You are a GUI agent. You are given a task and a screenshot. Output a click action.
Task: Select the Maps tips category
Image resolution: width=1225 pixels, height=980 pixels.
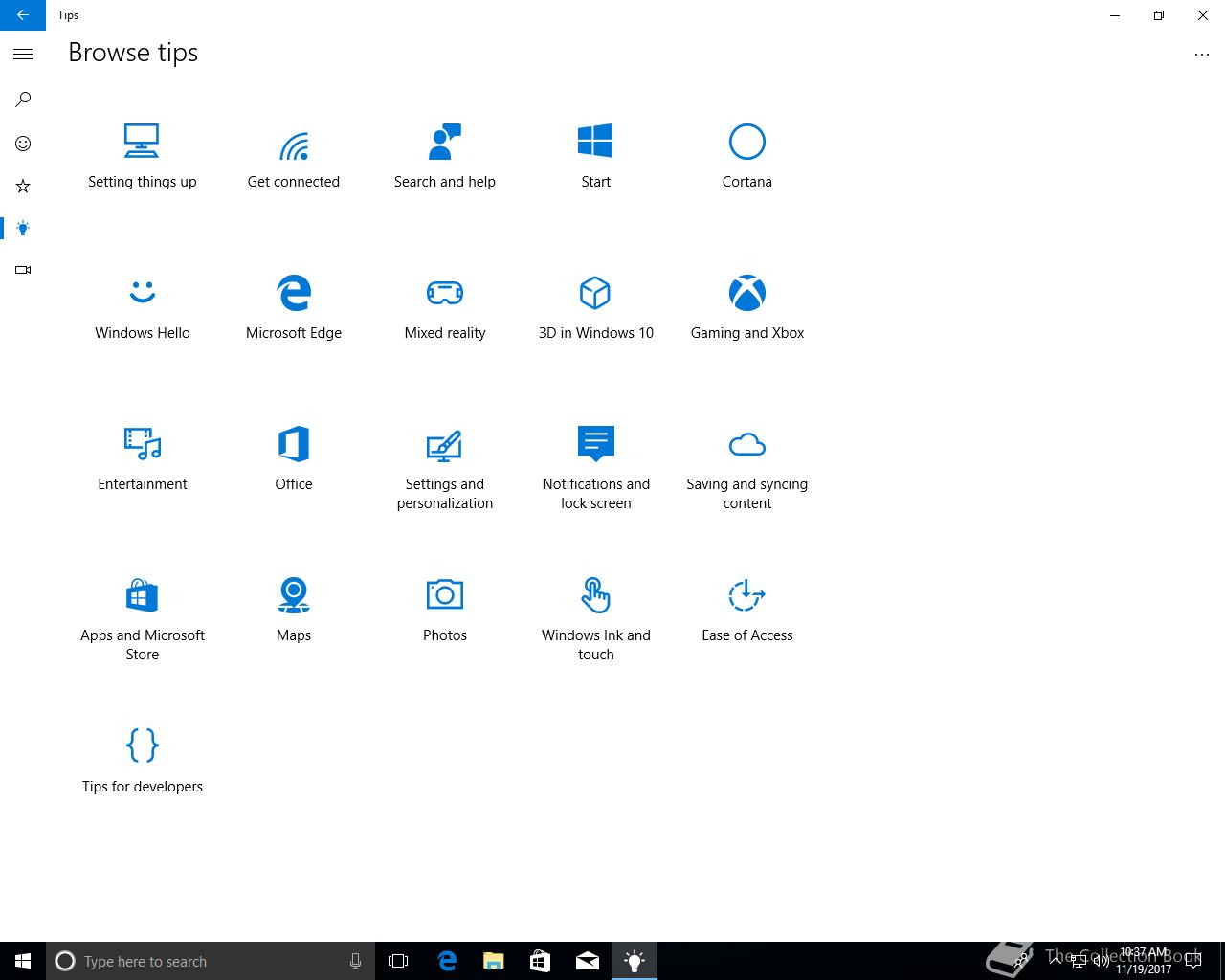click(x=294, y=612)
